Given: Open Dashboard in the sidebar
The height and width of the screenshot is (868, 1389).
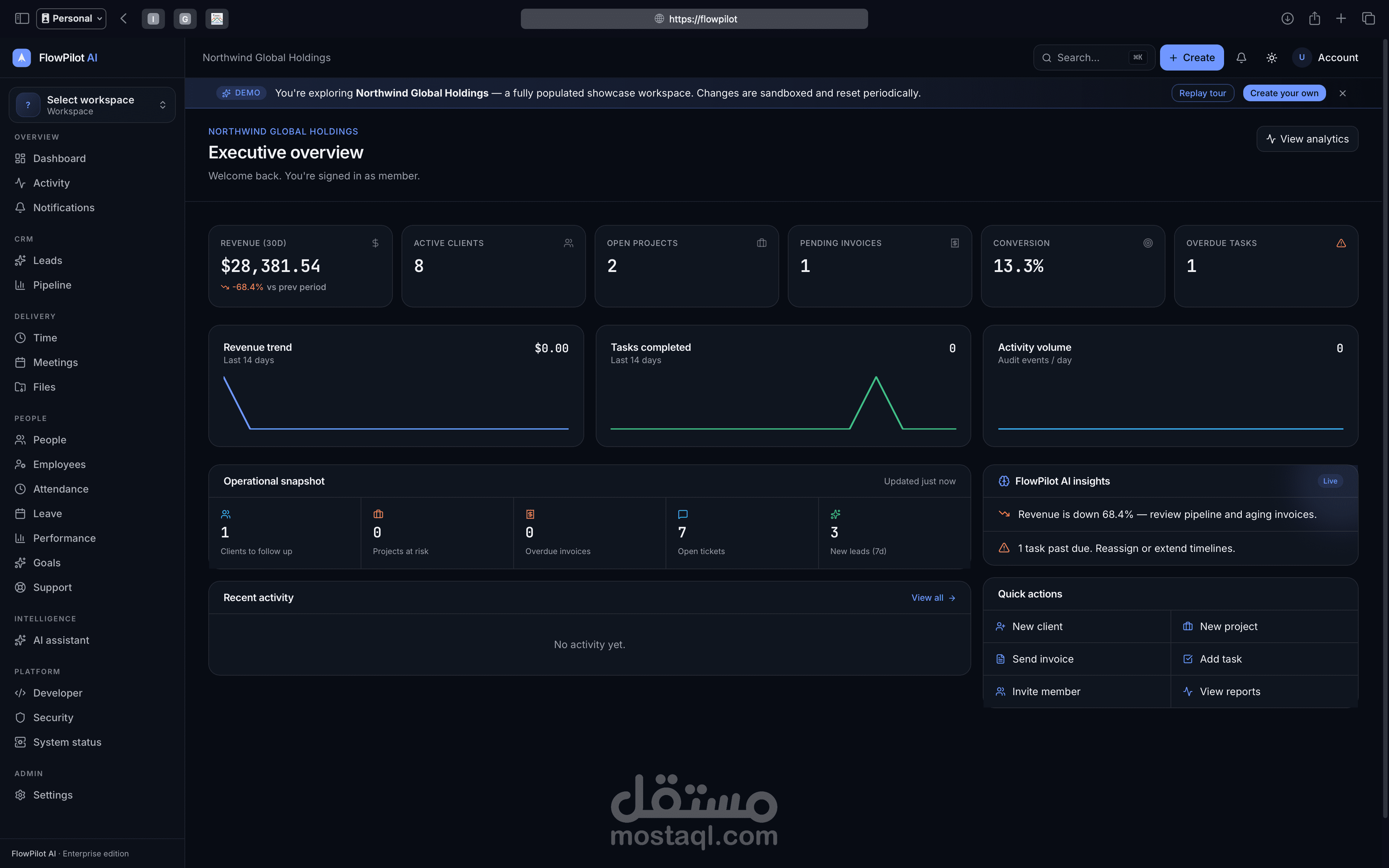Looking at the screenshot, I should 92,158.
